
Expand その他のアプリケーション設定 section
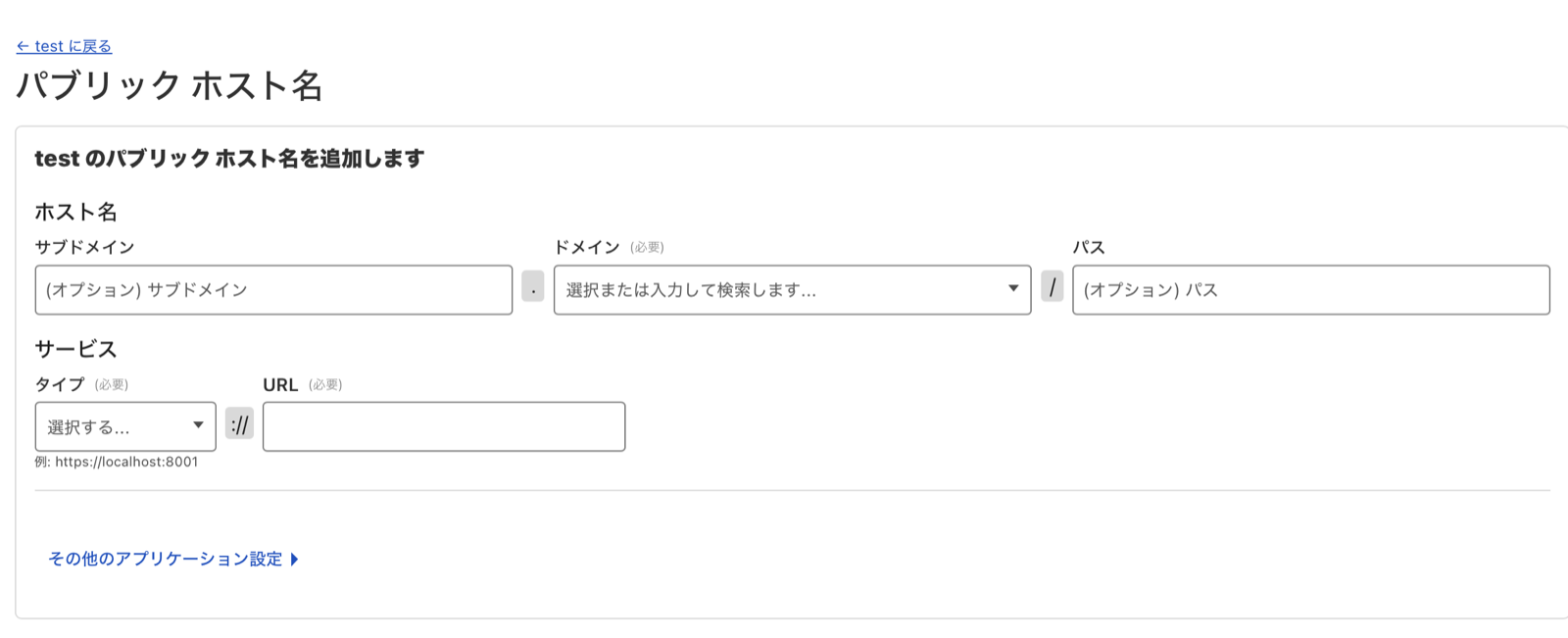(166, 559)
